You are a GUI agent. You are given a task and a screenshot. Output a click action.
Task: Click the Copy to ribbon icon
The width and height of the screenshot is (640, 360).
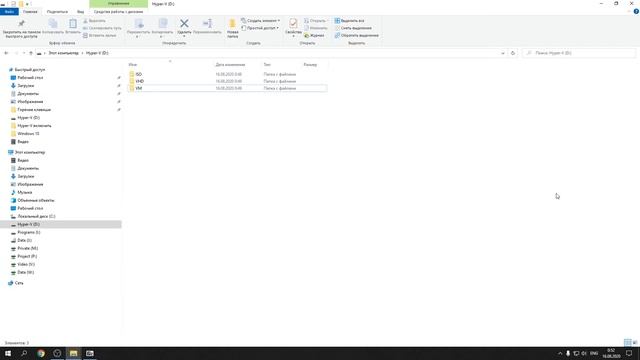pos(162,24)
